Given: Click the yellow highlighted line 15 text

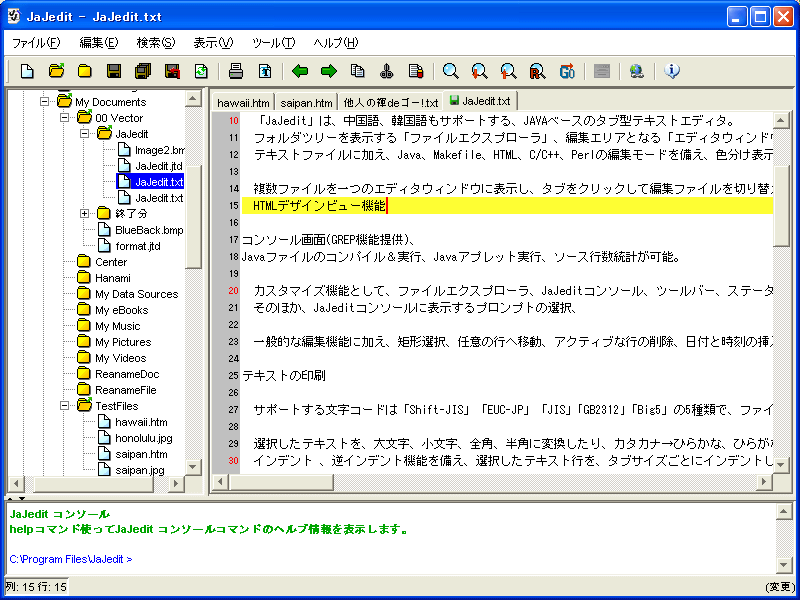Looking at the screenshot, I should click(320, 206).
